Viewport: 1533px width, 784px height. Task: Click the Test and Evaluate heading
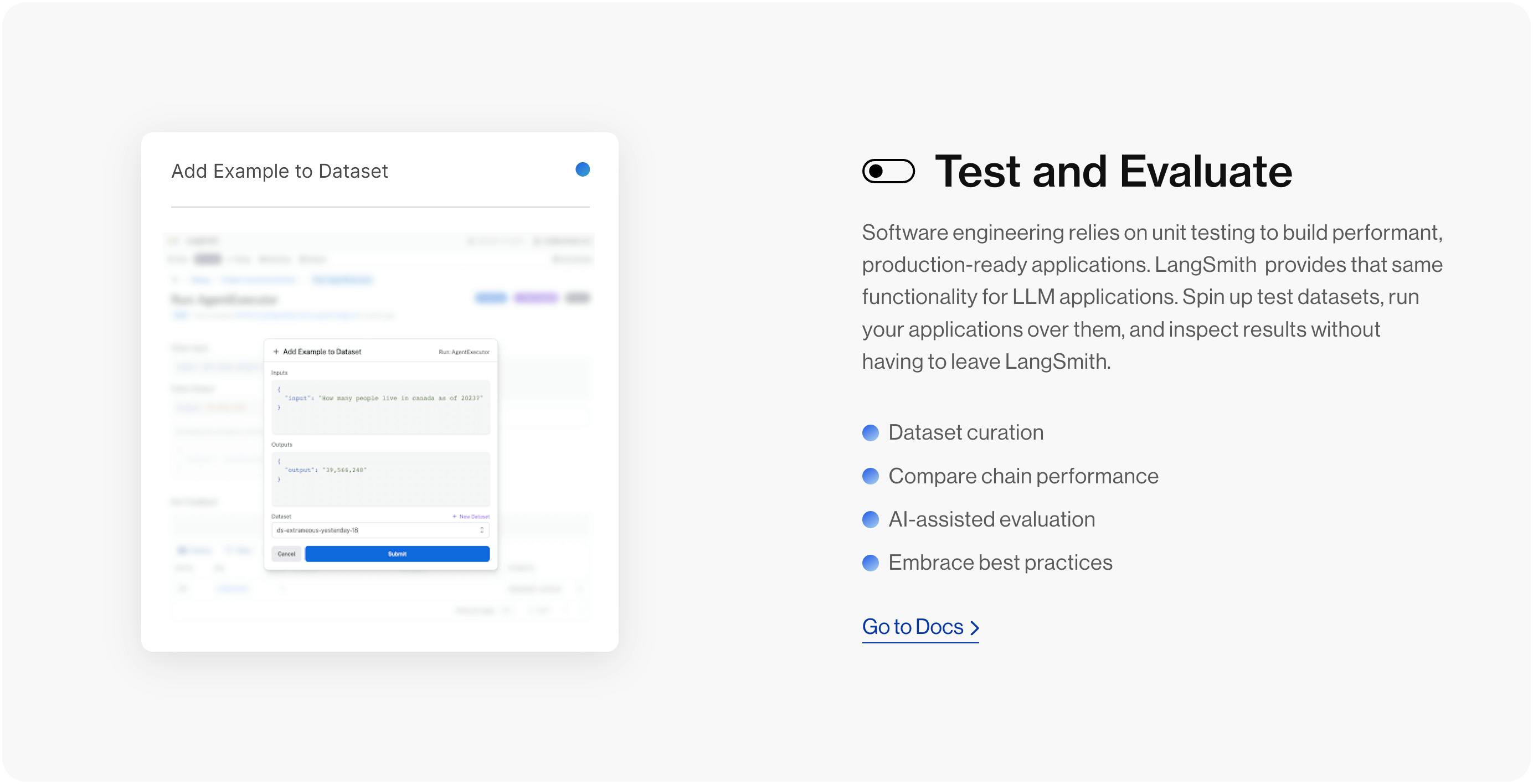(x=1113, y=171)
